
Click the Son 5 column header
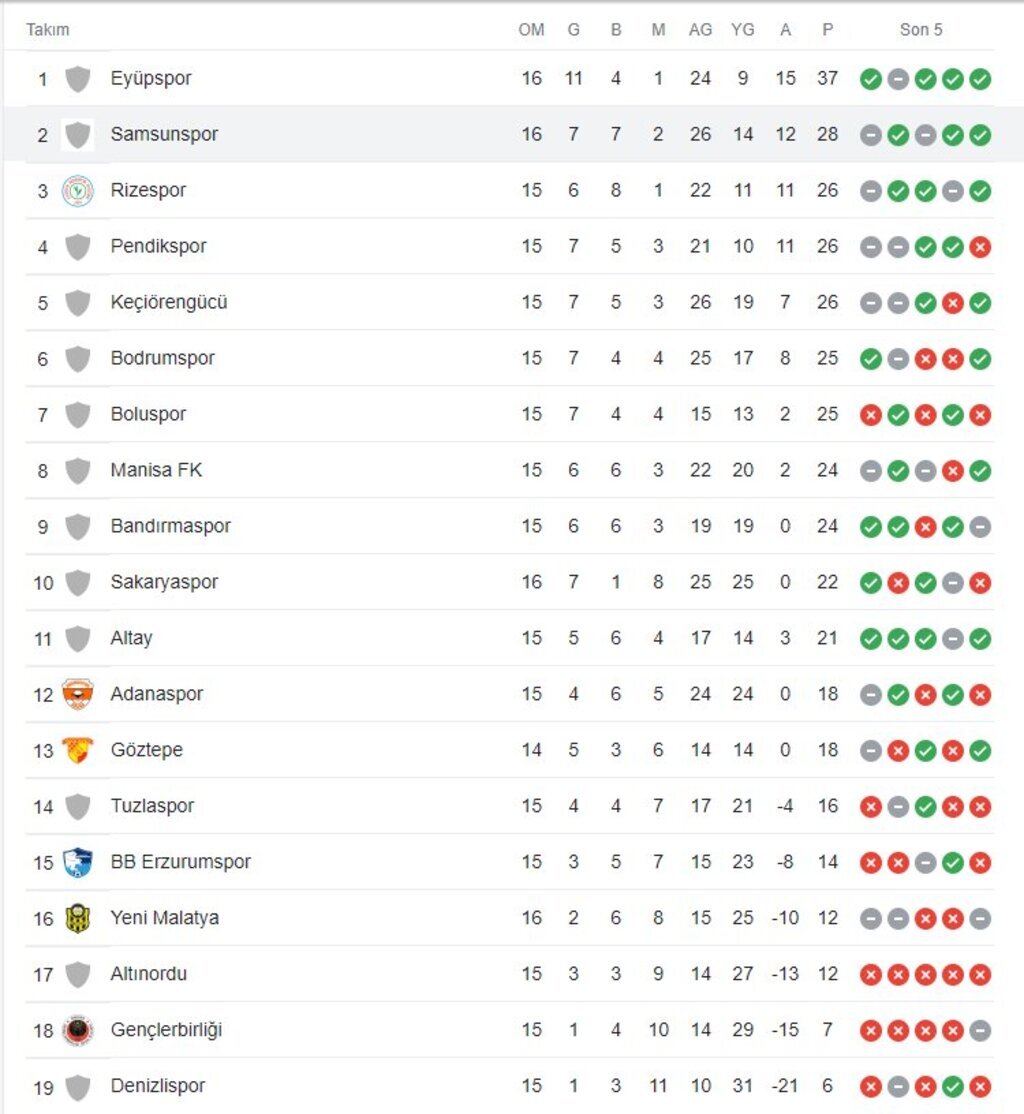(921, 30)
